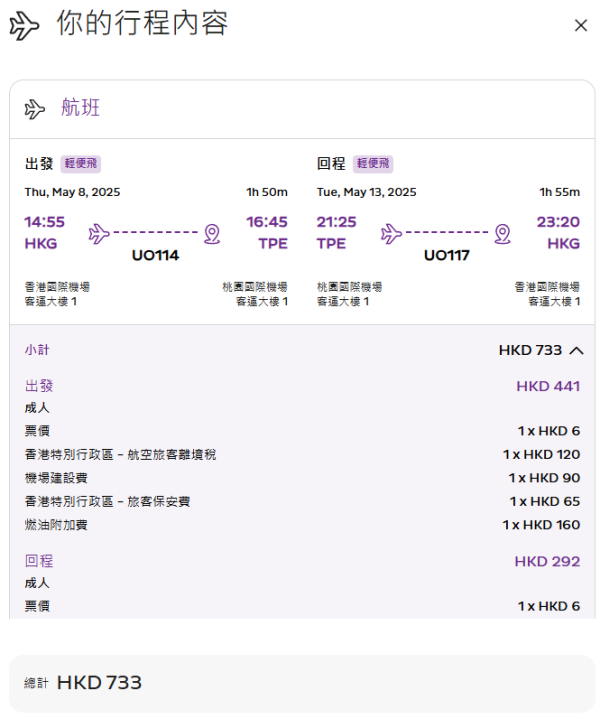Click arrival time 16:45
This screenshot has width=600, height=719.
click(267, 222)
